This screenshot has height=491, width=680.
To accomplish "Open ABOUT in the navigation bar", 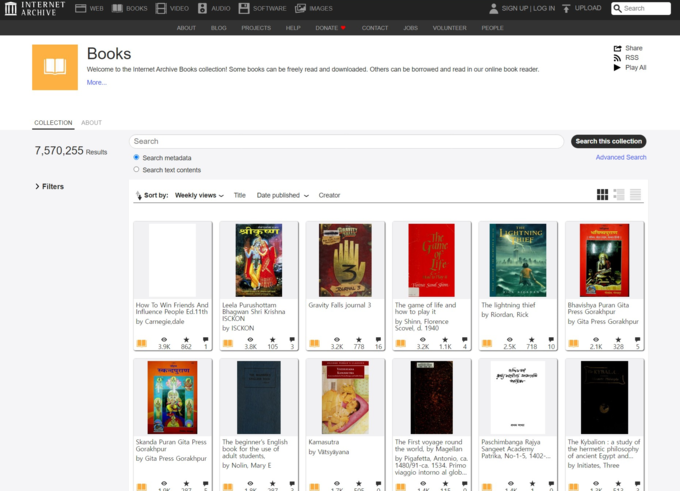I will tap(186, 28).
